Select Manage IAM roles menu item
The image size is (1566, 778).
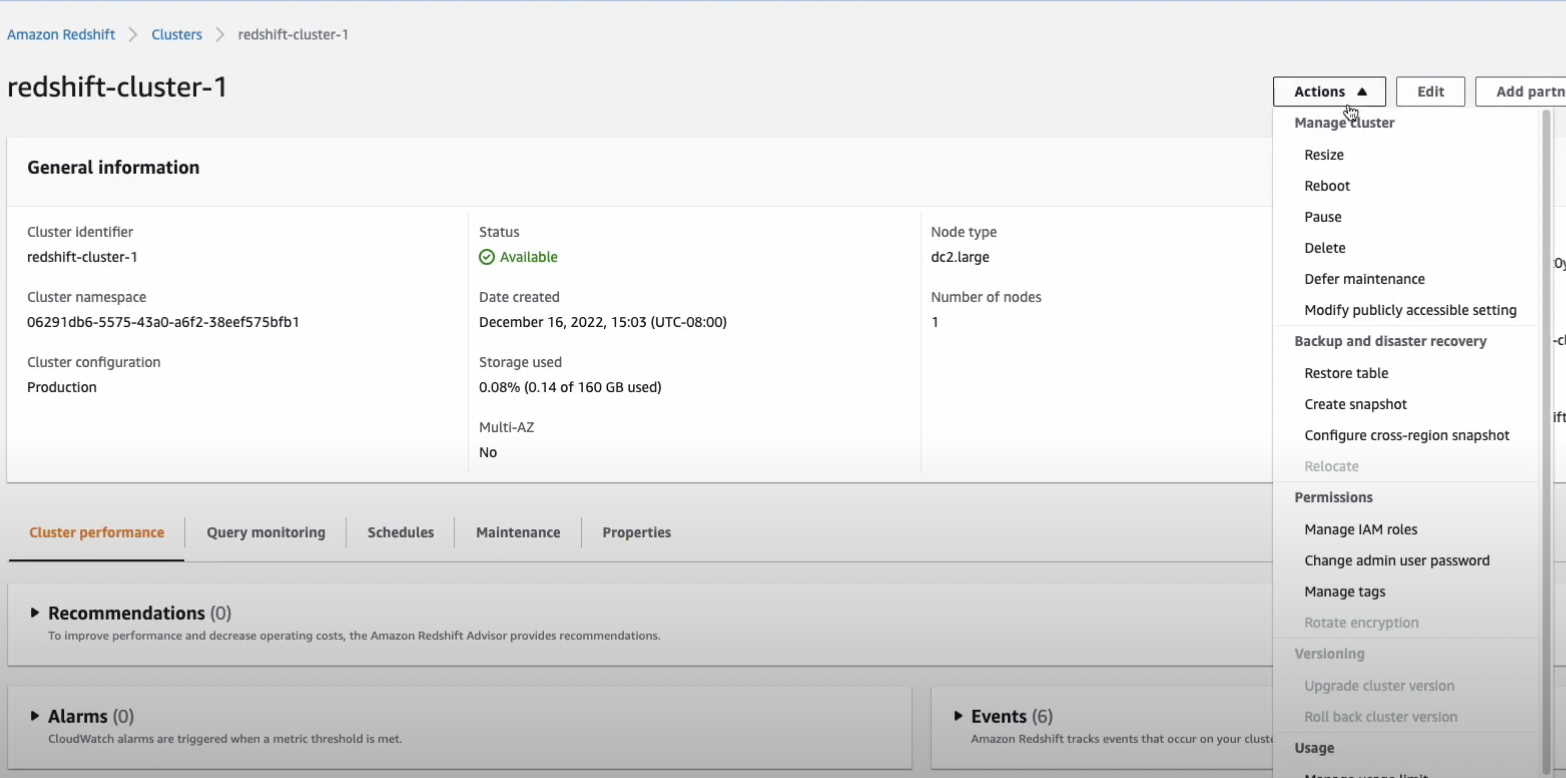pos(1360,530)
